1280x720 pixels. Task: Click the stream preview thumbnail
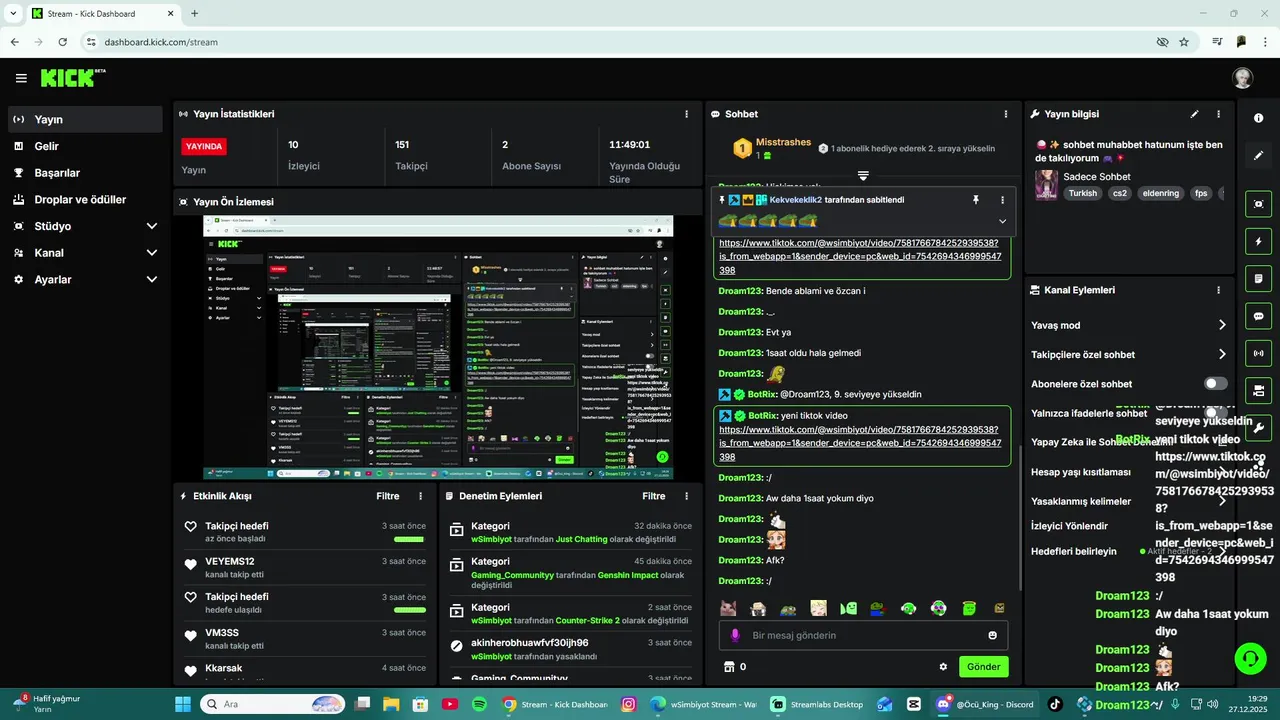438,347
